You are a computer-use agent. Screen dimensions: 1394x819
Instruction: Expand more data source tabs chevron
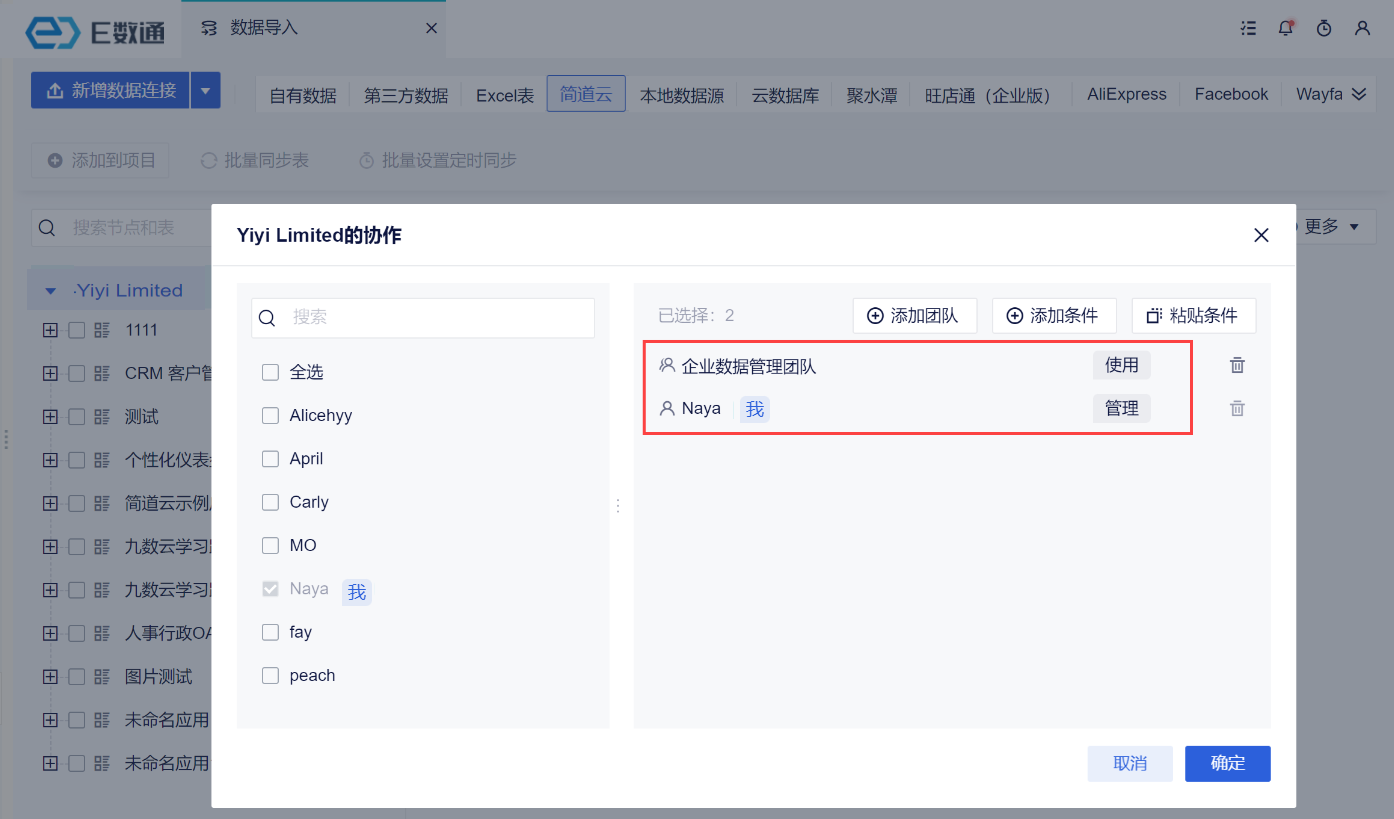[1358, 94]
